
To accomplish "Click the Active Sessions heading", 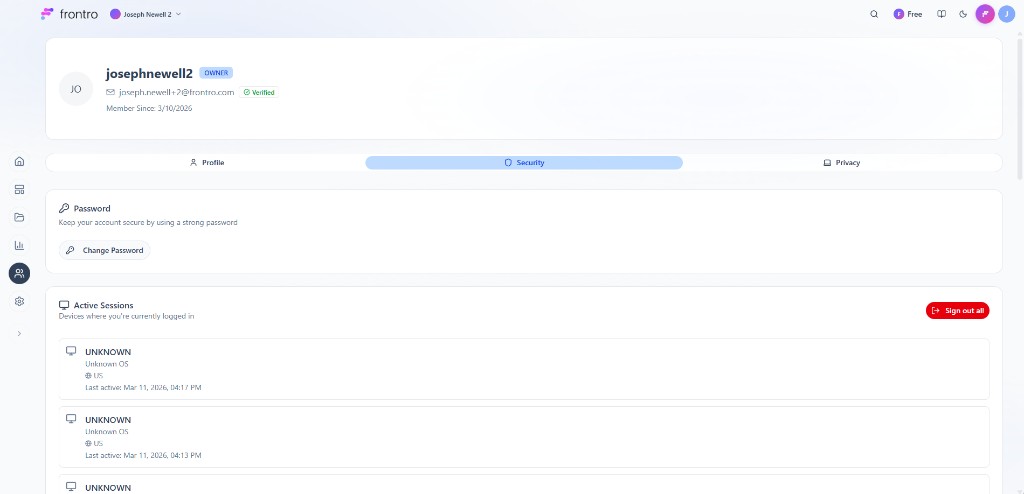I will [103, 305].
